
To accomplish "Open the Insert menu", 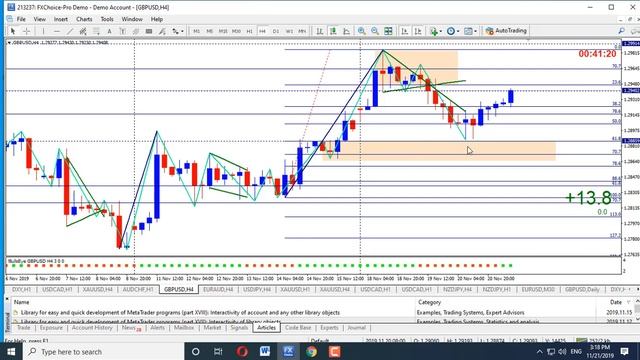I will 60,19.
